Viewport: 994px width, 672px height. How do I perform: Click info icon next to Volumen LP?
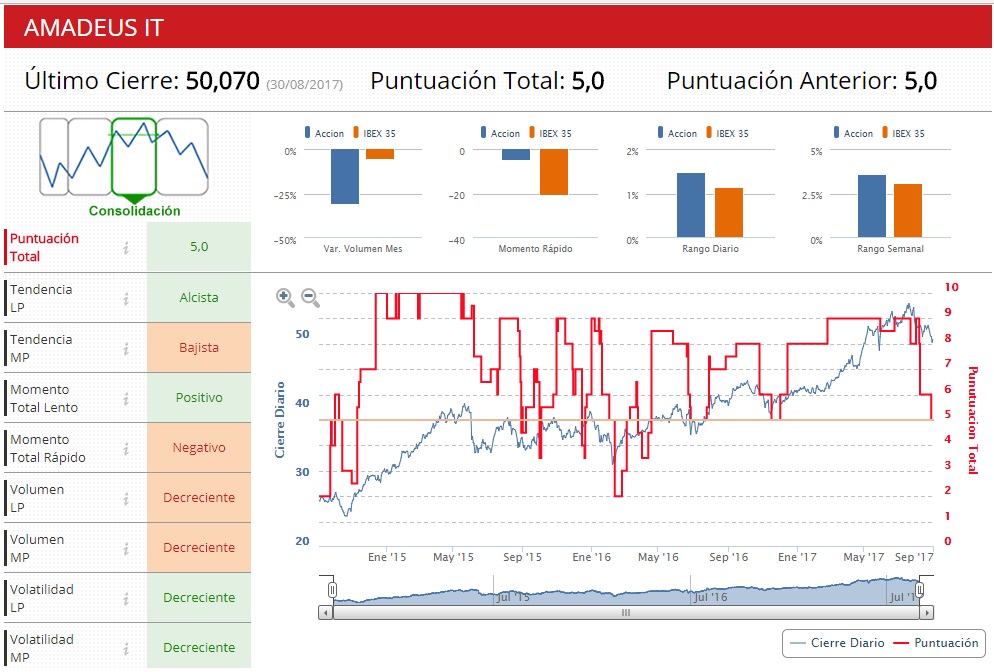[126, 498]
